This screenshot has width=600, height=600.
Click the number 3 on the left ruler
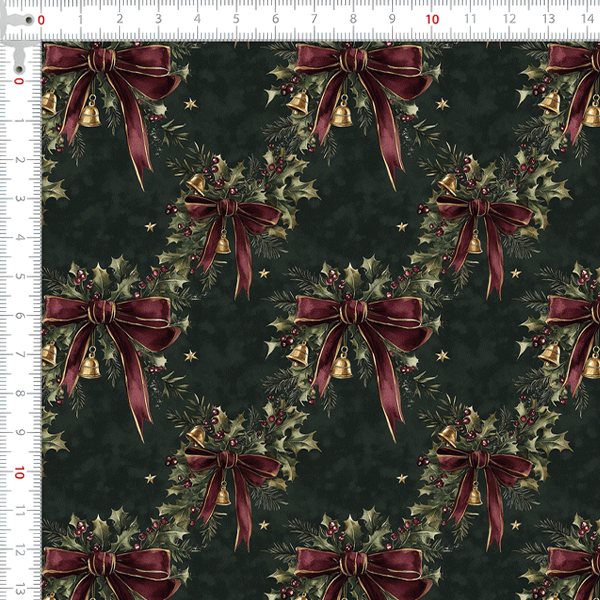(x=20, y=198)
